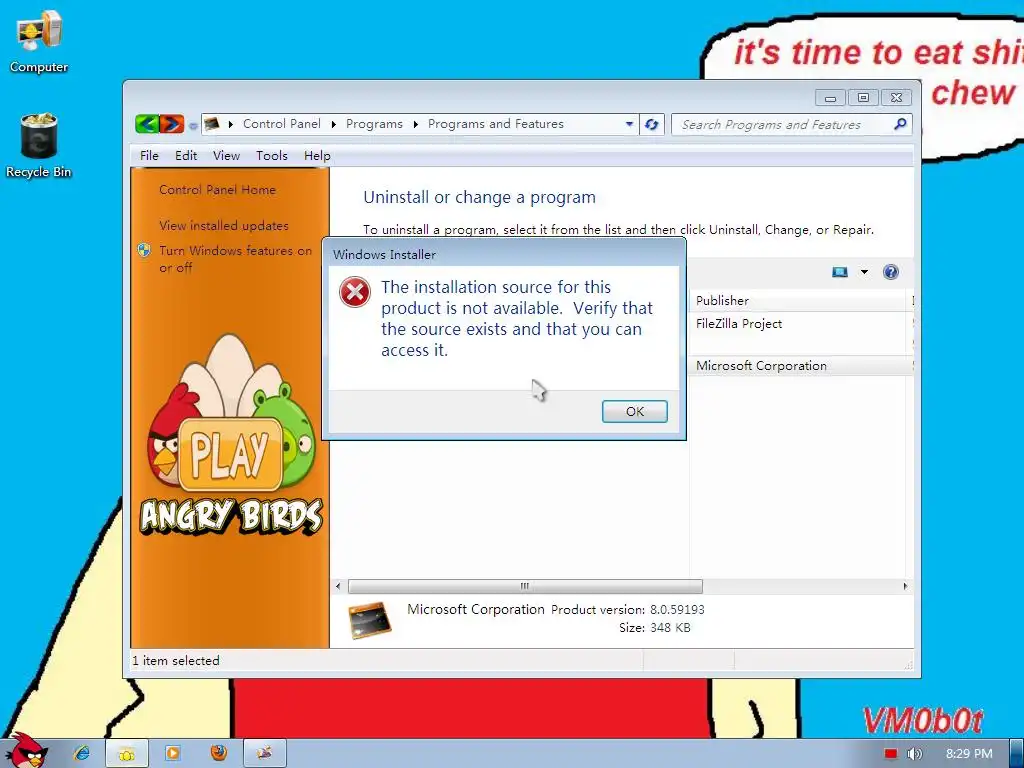Viewport: 1024px width, 768px height.
Task: Click the Show desktop button
Action: click(1016, 754)
